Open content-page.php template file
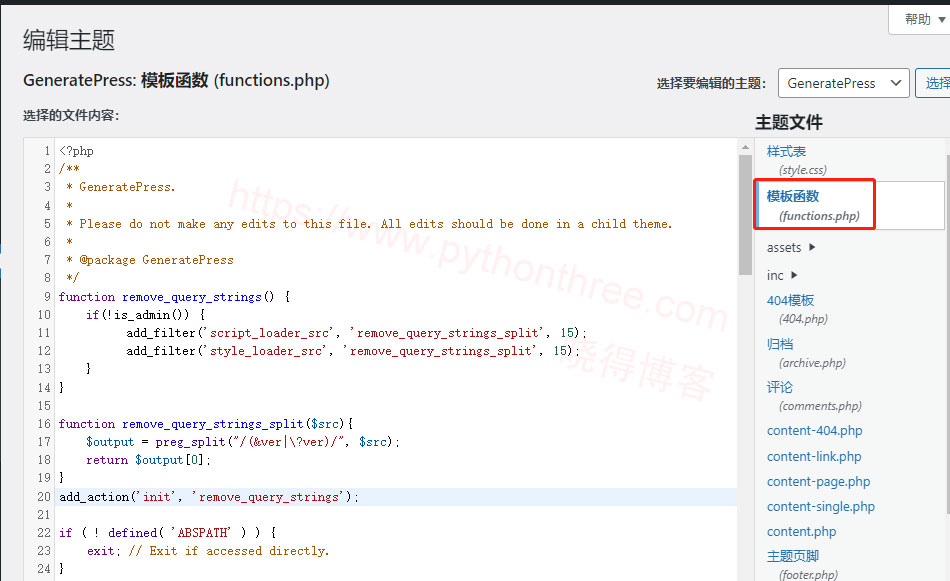 coord(818,481)
